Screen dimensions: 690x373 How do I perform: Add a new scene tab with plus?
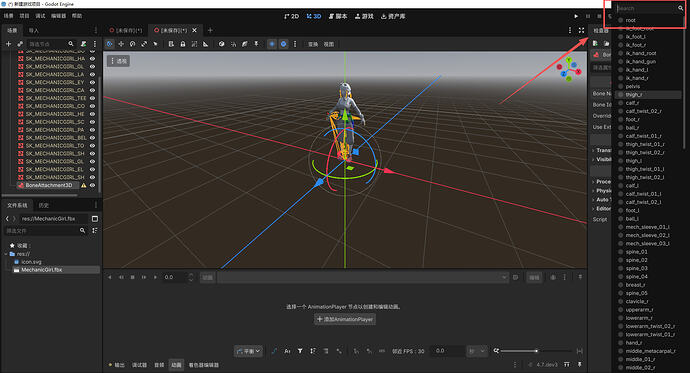coord(210,30)
